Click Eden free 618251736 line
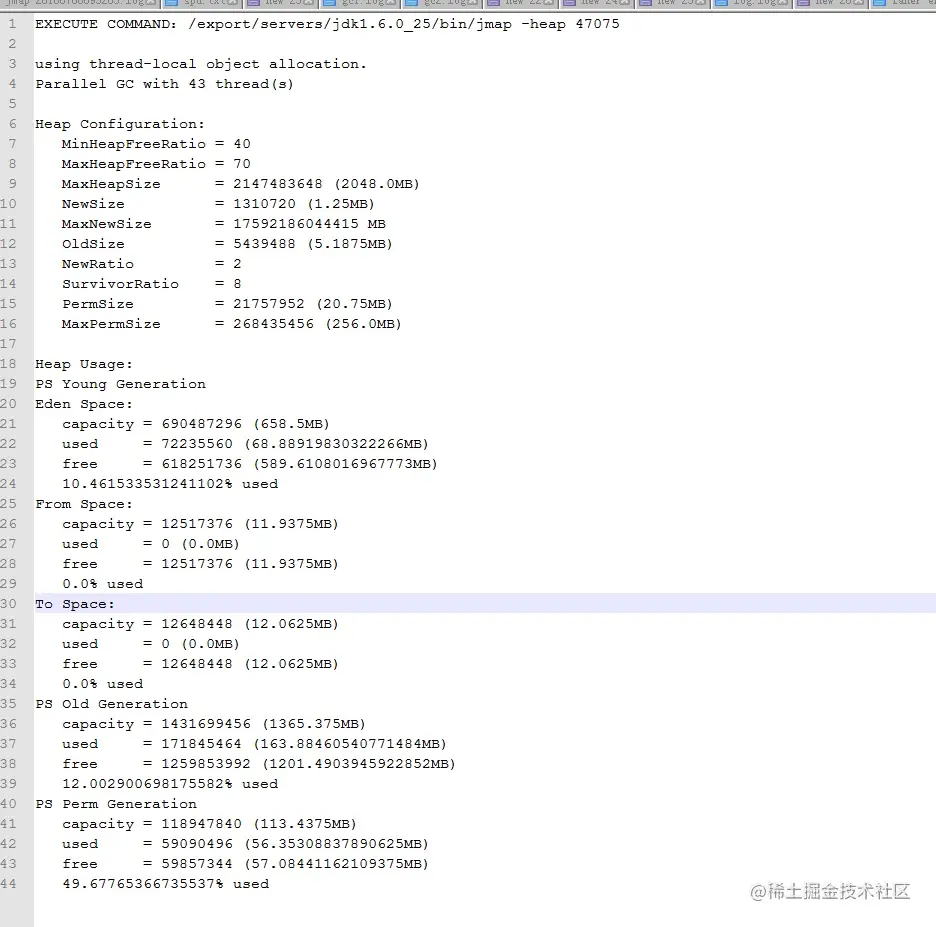The image size is (936, 927). click(x=250, y=464)
